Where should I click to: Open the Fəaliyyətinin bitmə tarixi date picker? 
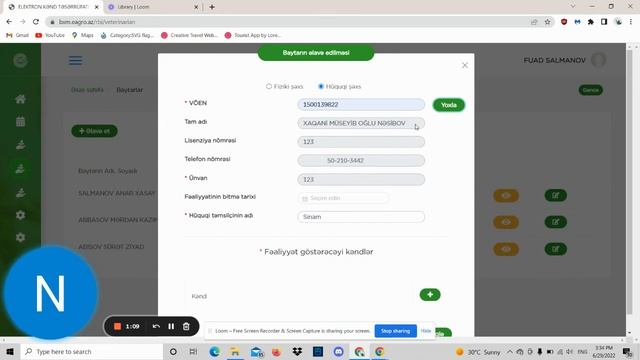point(343,198)
